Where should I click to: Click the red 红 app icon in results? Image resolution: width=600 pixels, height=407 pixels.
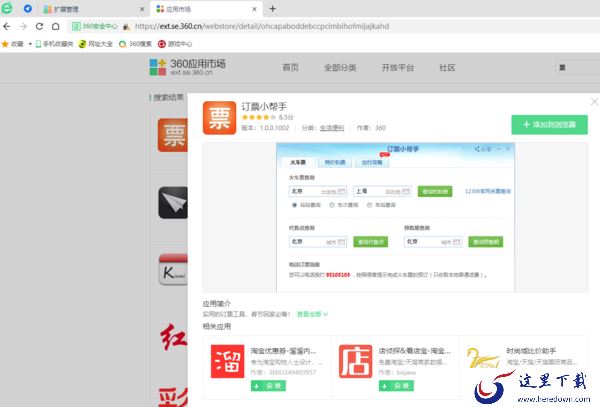pos(174,337)
